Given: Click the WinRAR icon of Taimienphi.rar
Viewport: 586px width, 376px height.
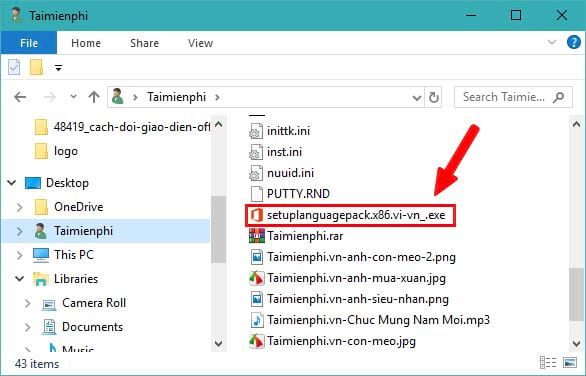Looking at the screenshot, I should pos(256,236).
